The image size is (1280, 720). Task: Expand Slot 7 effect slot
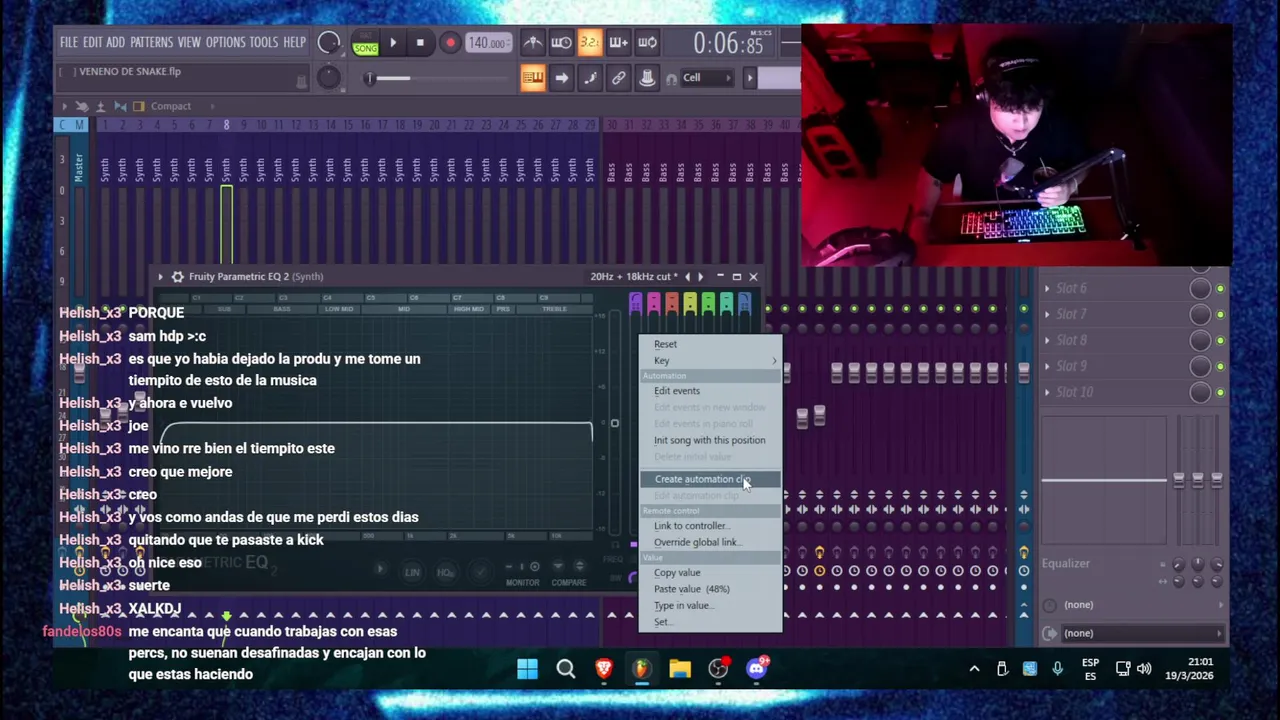pyautogui.click(x=1047, y=314)
